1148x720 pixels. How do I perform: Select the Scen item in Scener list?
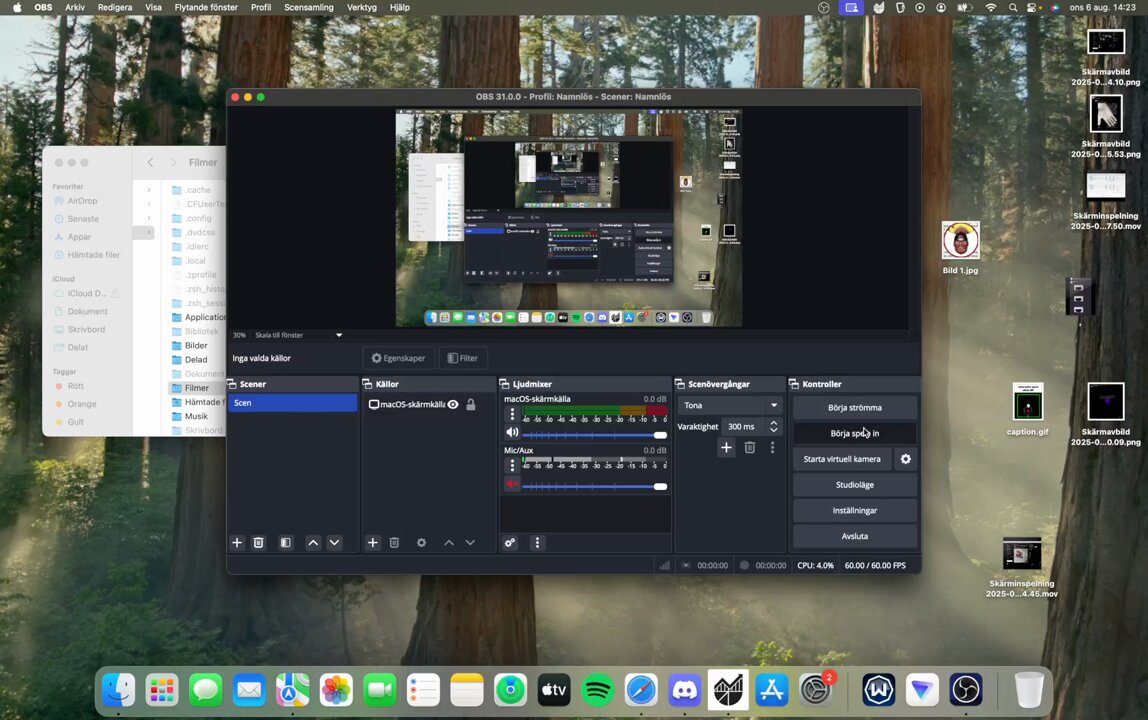tap(292, 403)
